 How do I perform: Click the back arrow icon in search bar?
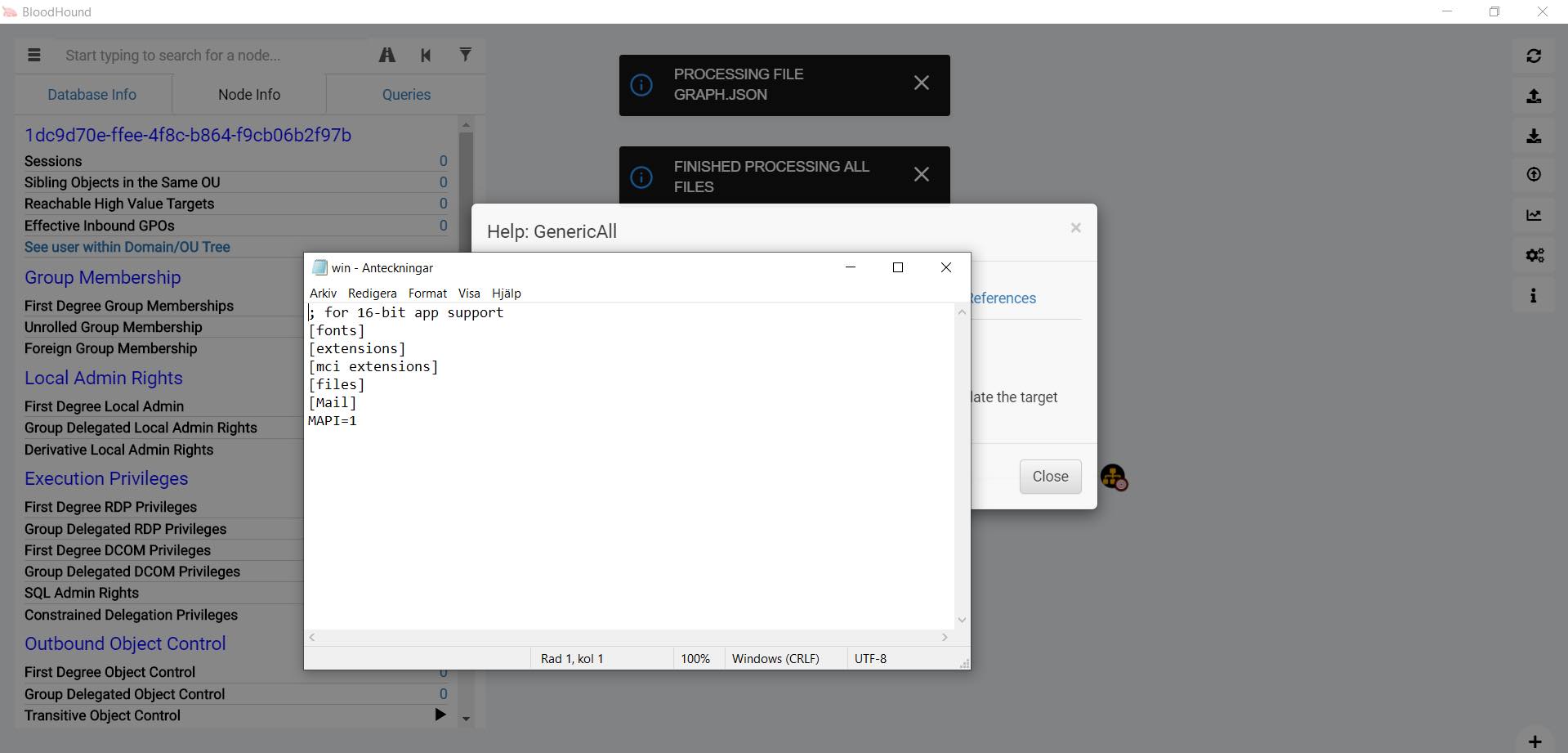[x=426, y=55]
